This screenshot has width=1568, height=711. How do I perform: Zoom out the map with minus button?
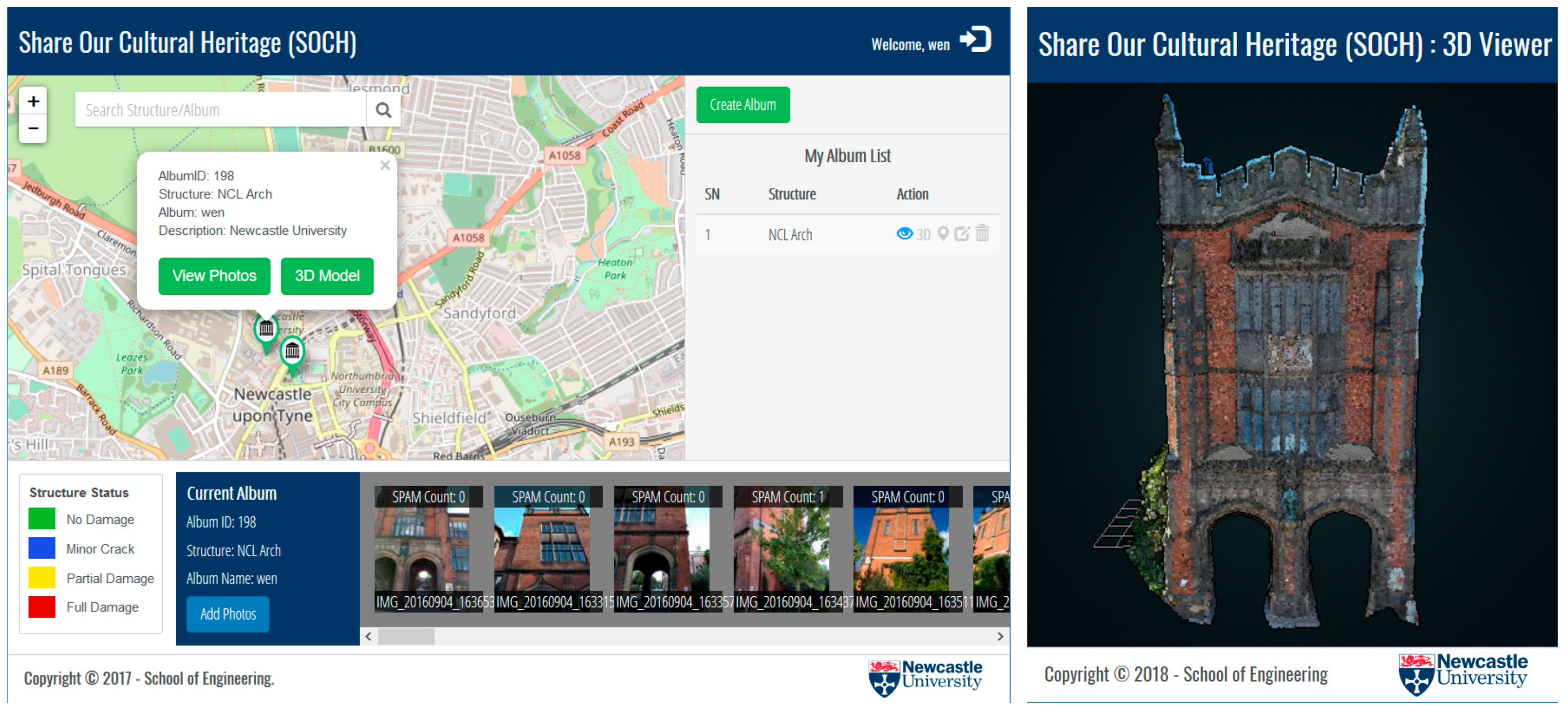[34, 129]
